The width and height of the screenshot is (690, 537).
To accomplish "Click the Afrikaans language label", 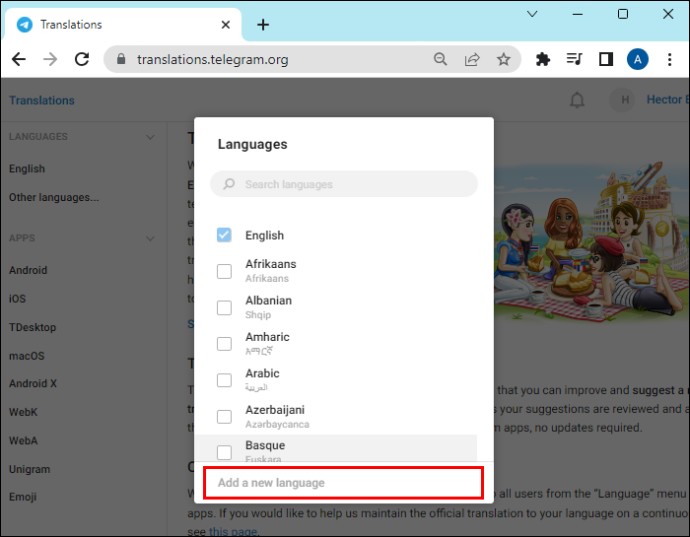I will point(271,264).
